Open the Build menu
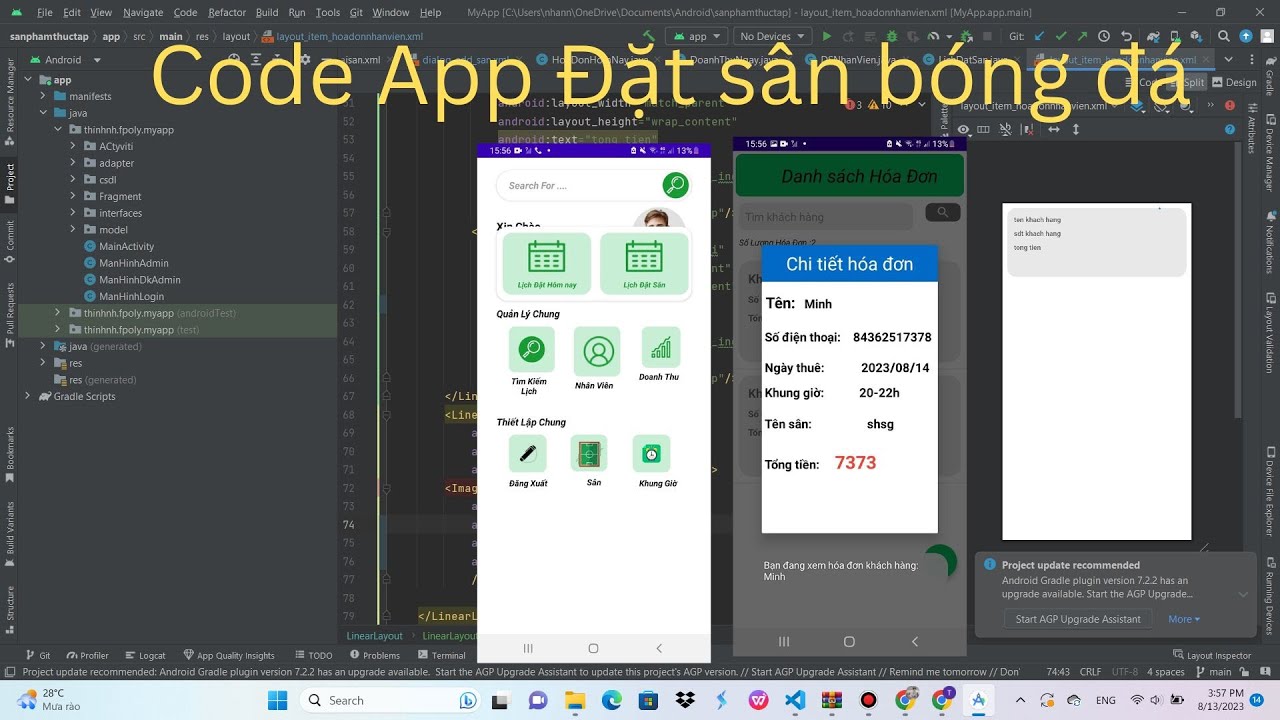This screenshot has height=720, width=1280. [x=267, y=12]
